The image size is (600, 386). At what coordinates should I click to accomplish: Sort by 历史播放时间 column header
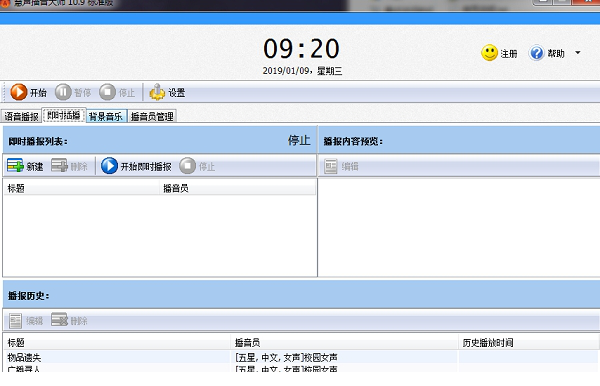coord(529,343)
